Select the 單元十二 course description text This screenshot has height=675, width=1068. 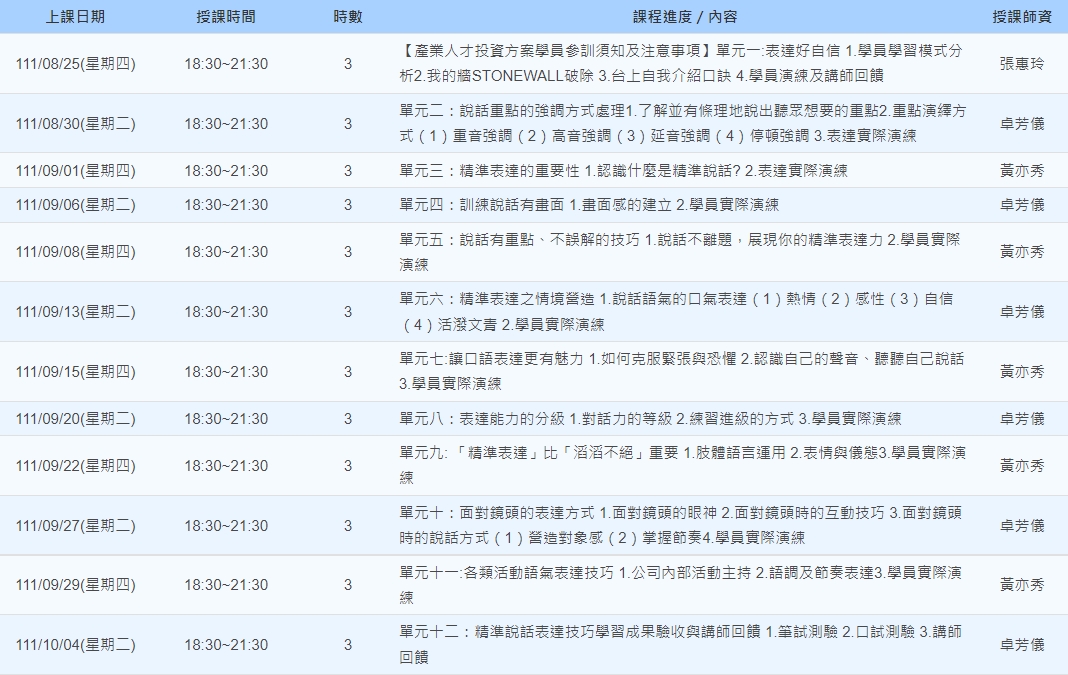click(681, 644)
